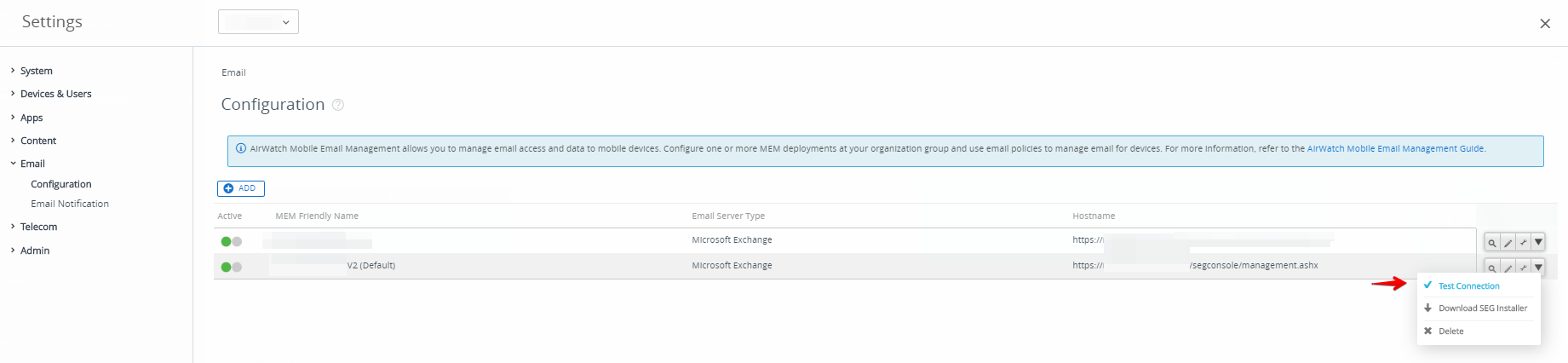Choose Download SEG Installer menu option
The width and height of the screenshot is (1568, 363).
(x=1482, y=308)
